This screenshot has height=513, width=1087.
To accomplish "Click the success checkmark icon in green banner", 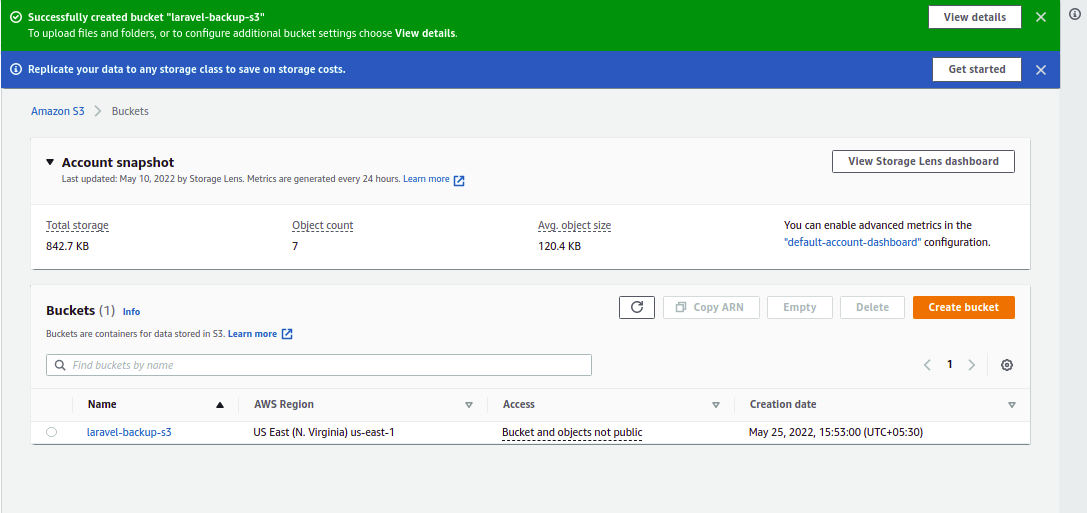I will [x=16, y=17].
